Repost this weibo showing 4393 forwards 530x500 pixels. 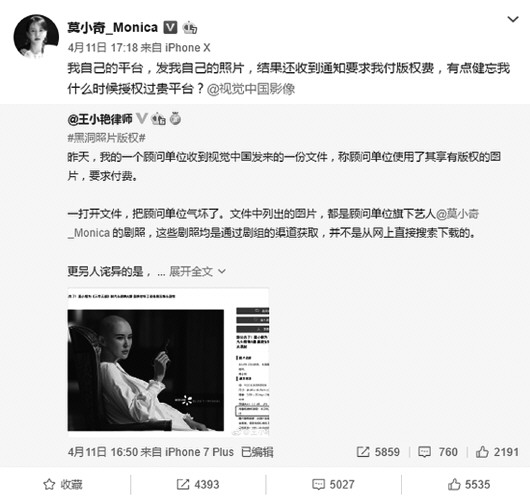pos(198,484)
